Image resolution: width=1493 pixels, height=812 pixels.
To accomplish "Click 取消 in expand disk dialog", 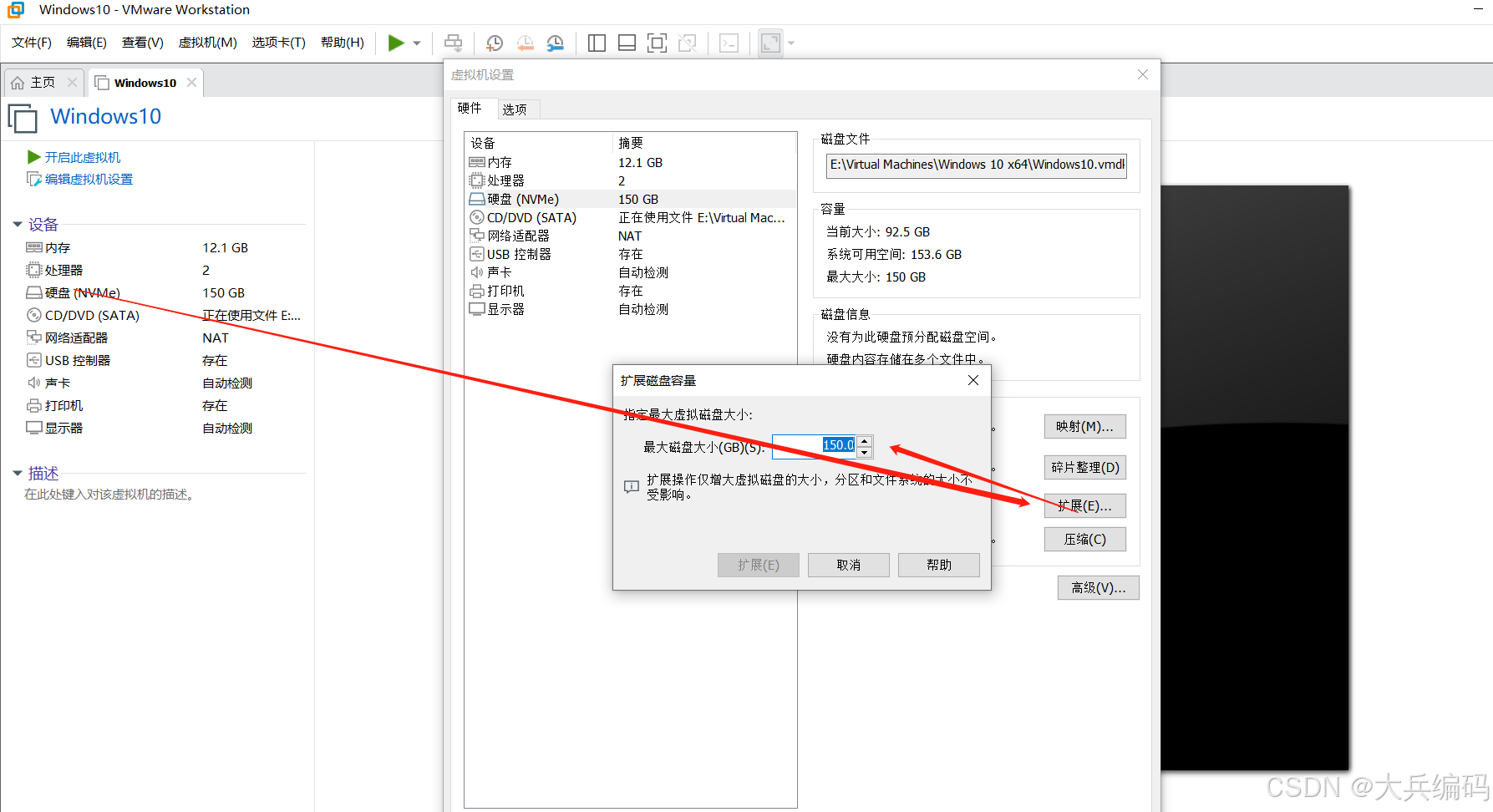I will click(x=848, y=566).
